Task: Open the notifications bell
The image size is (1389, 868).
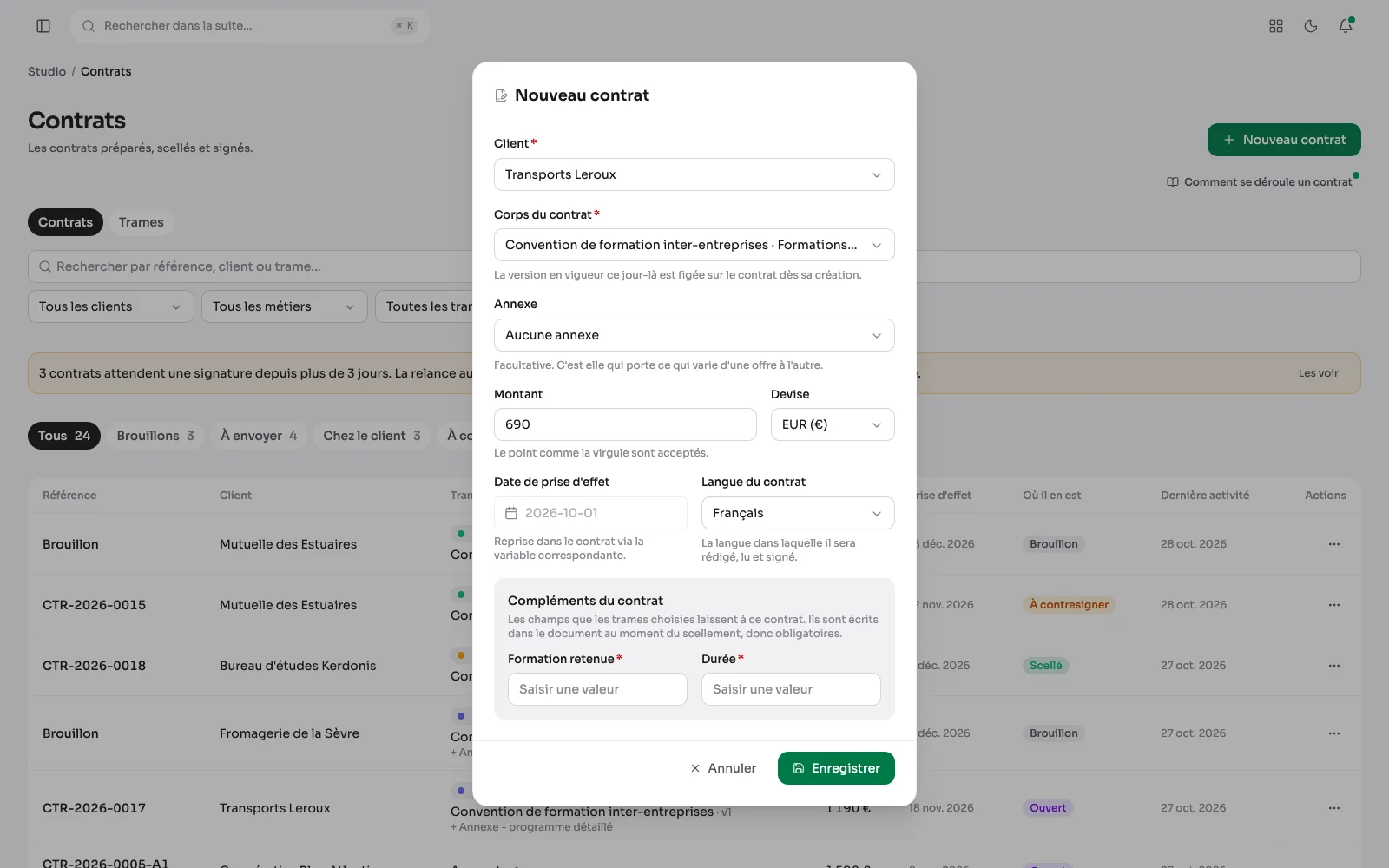Action: pos(1346,26)
